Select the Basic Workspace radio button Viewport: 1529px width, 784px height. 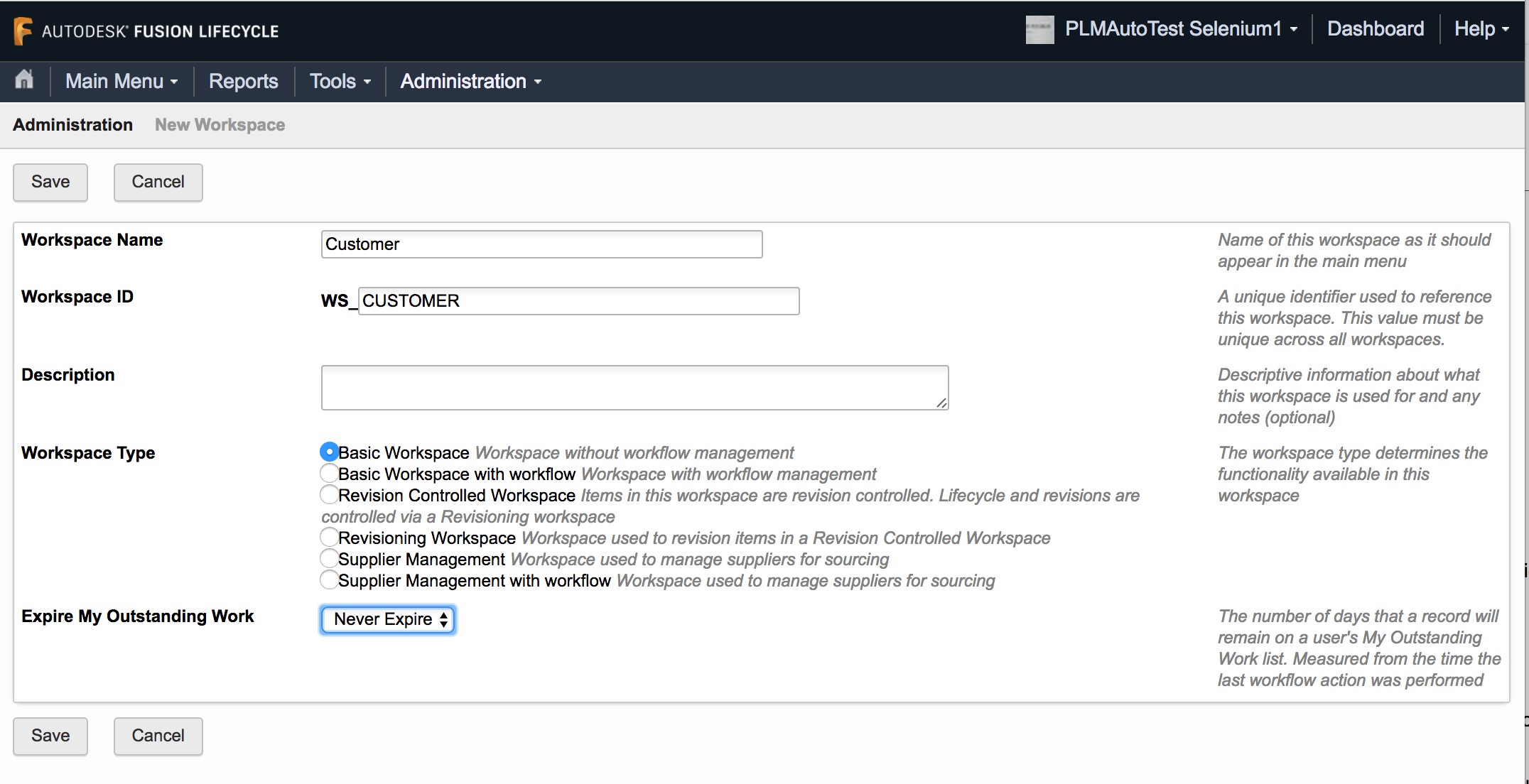coord(329,450)
